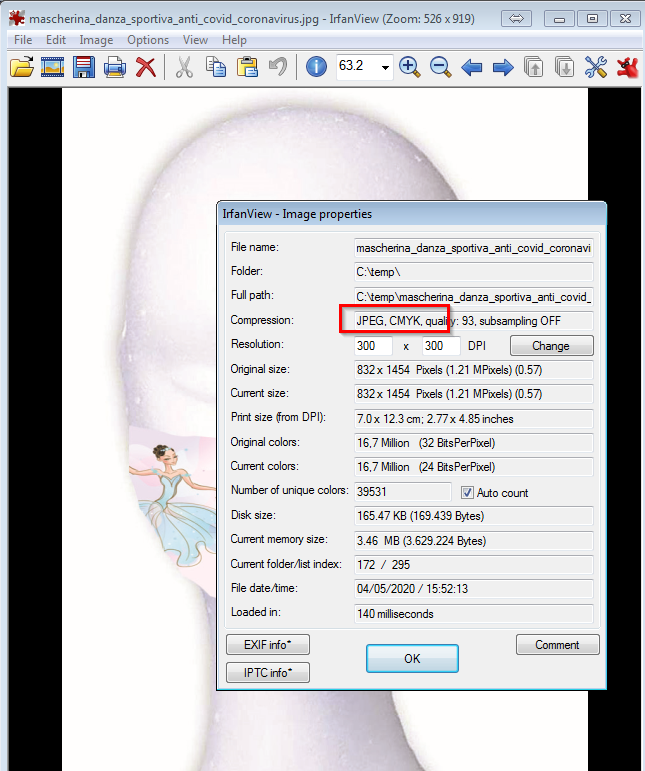Click the Paste clipboard icon

click(x=247, y=67)
